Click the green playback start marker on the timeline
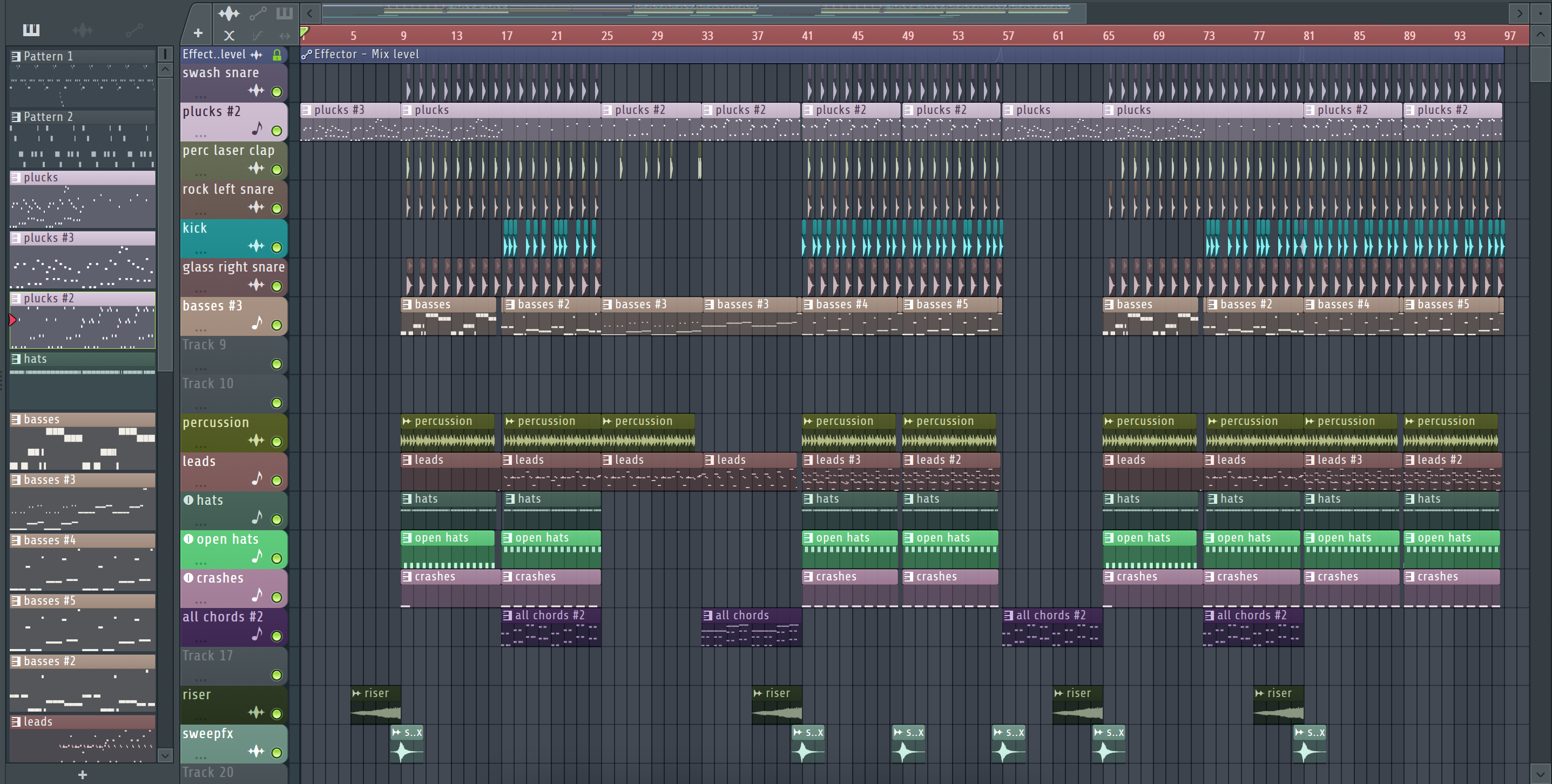The height and width of the screenshot is (784, 1552). [x=305, y=31]
